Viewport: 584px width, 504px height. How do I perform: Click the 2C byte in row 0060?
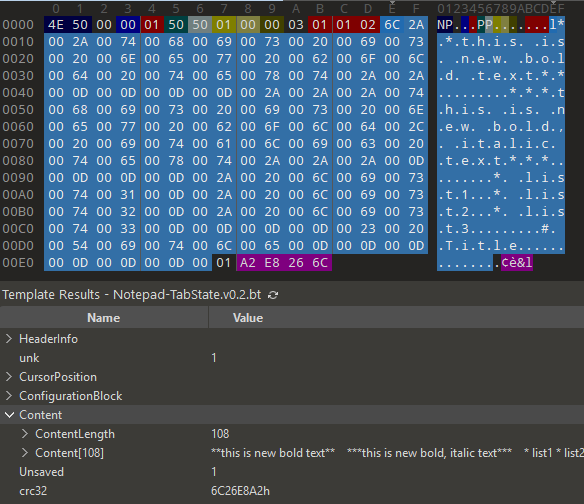416,127
